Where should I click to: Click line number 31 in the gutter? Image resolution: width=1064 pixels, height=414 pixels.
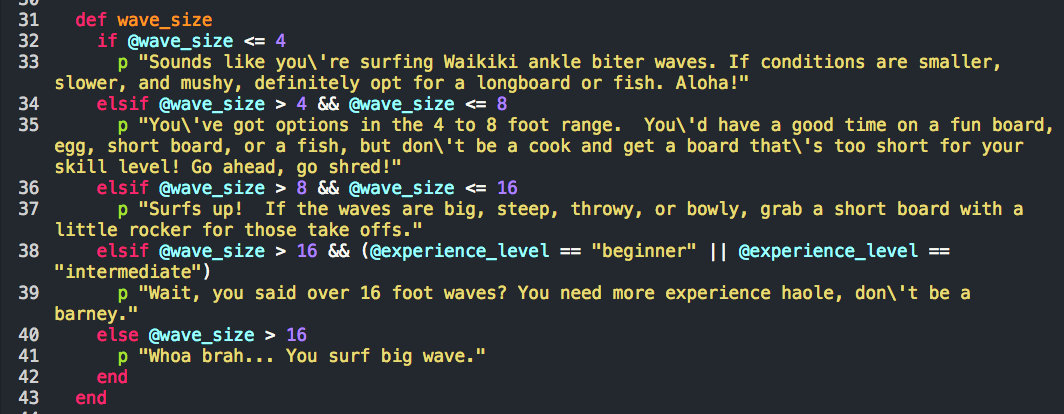point(27,19)
